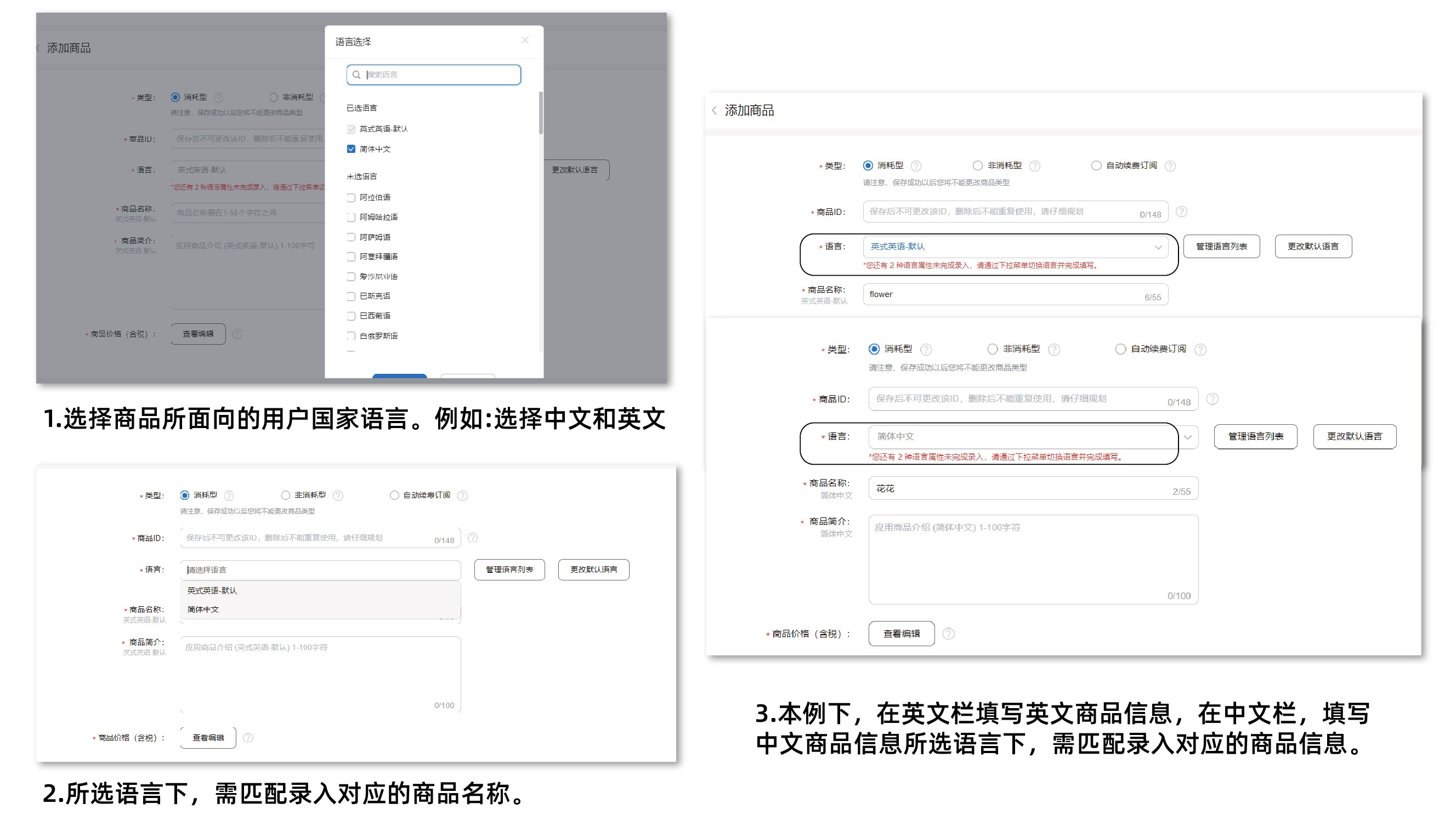
Task: Choose 简体中文 from the open language list
Action: (203, 609)
